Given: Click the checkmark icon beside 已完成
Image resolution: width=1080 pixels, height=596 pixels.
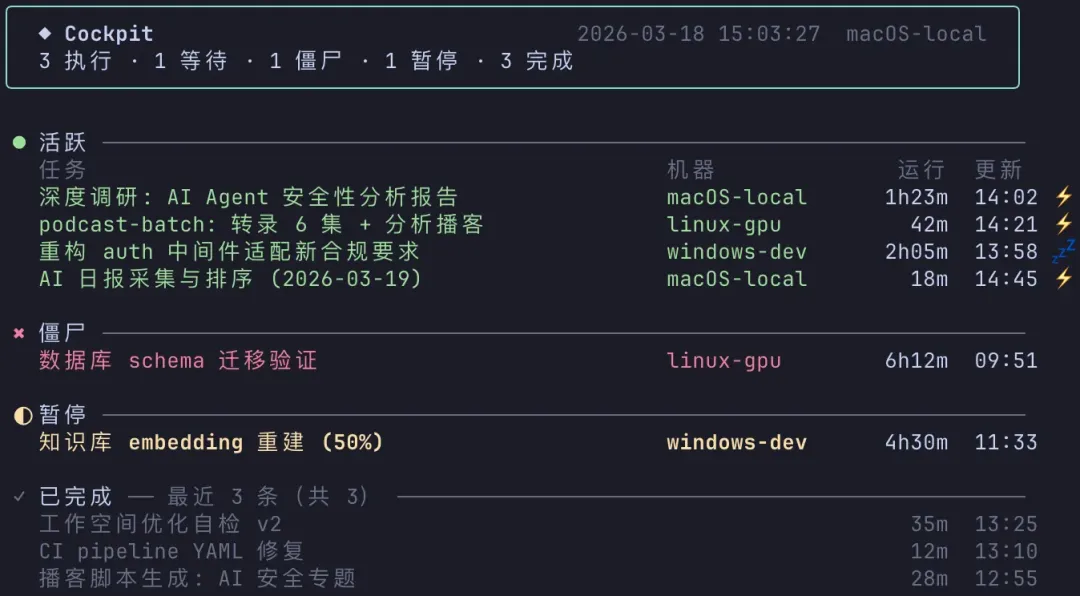Looking at the screenshot, I should coord(20,496).
